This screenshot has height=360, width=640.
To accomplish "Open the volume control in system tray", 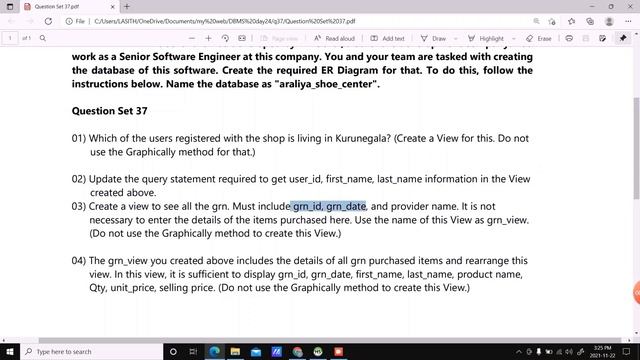I will 569,351.
